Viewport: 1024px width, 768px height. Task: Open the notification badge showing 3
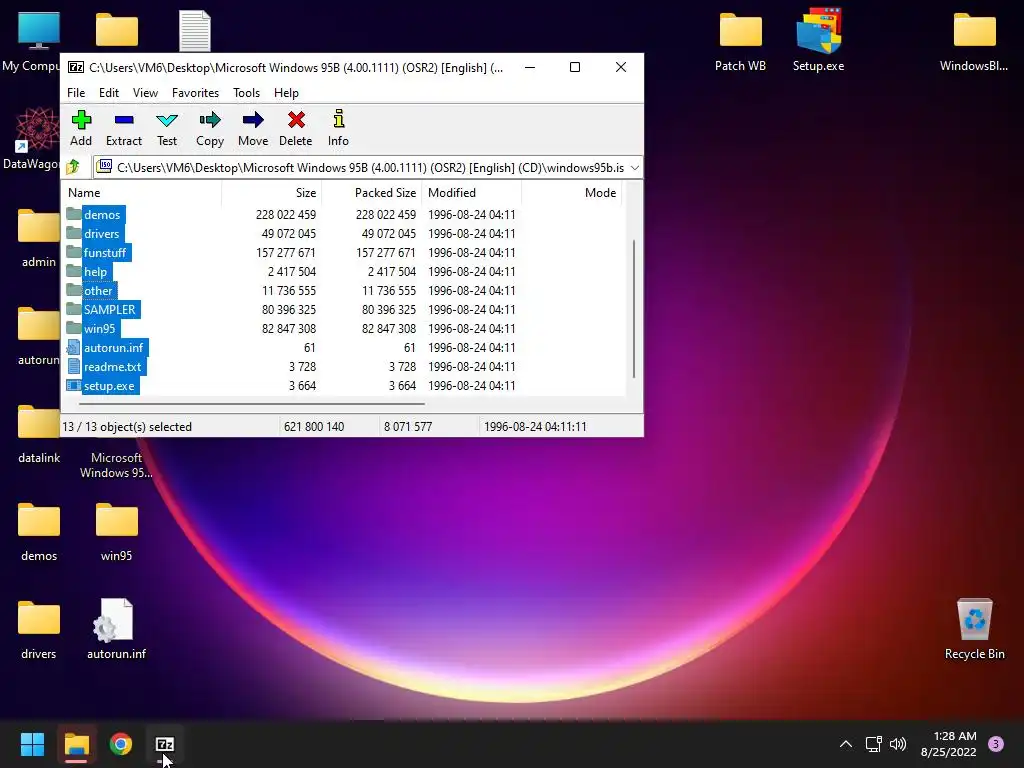996,744
